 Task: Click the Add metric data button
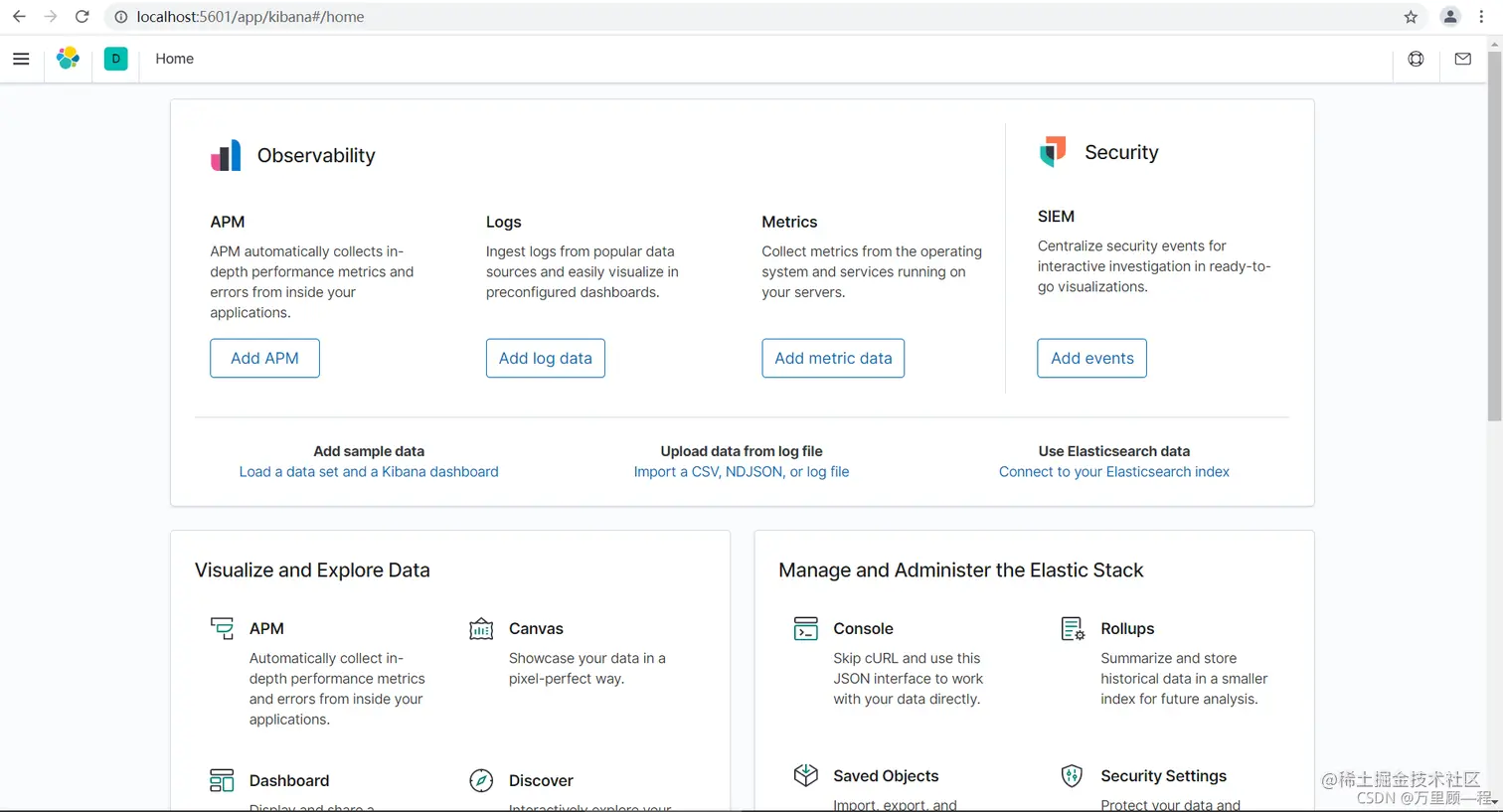pyautogui.click(x=833, y=358)
